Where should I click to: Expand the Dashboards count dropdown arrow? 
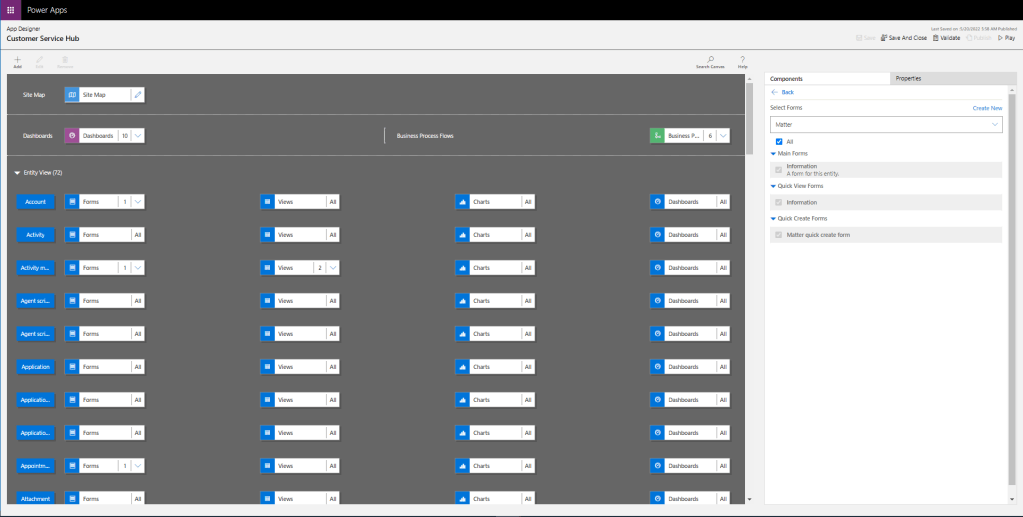[138, 135]
